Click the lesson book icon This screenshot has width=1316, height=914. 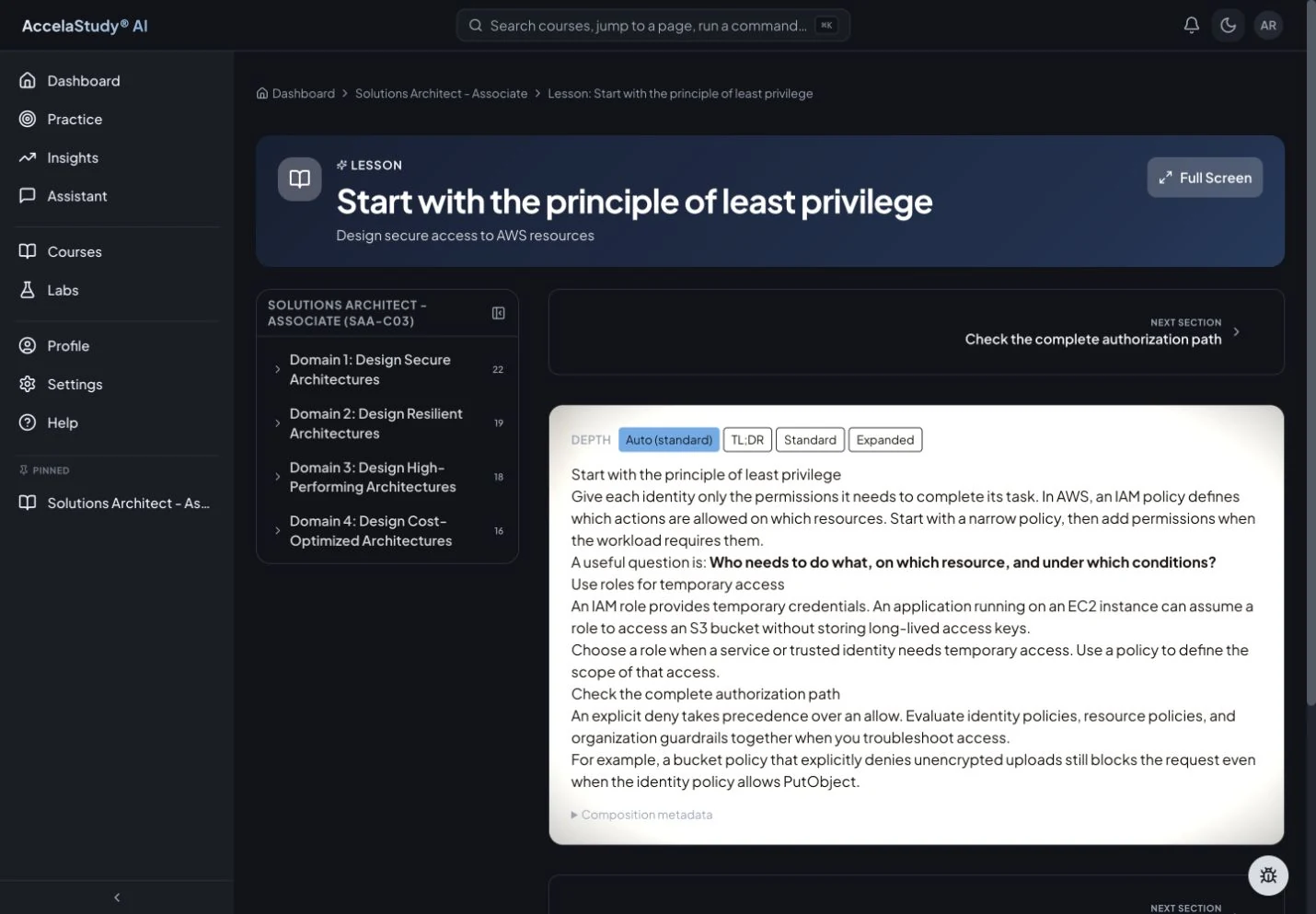[x=300, y=179]
